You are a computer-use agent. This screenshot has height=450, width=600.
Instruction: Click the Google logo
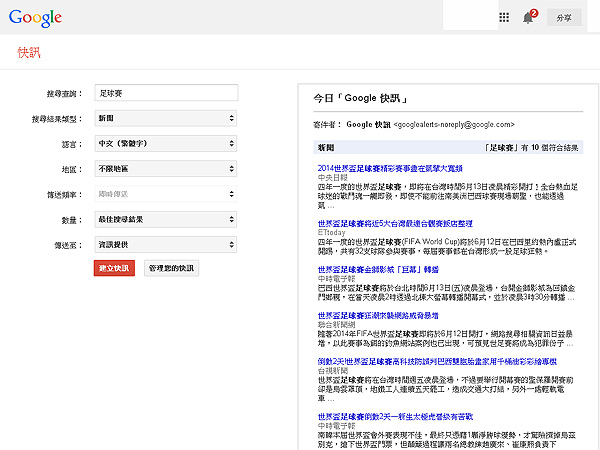point(33,17)
